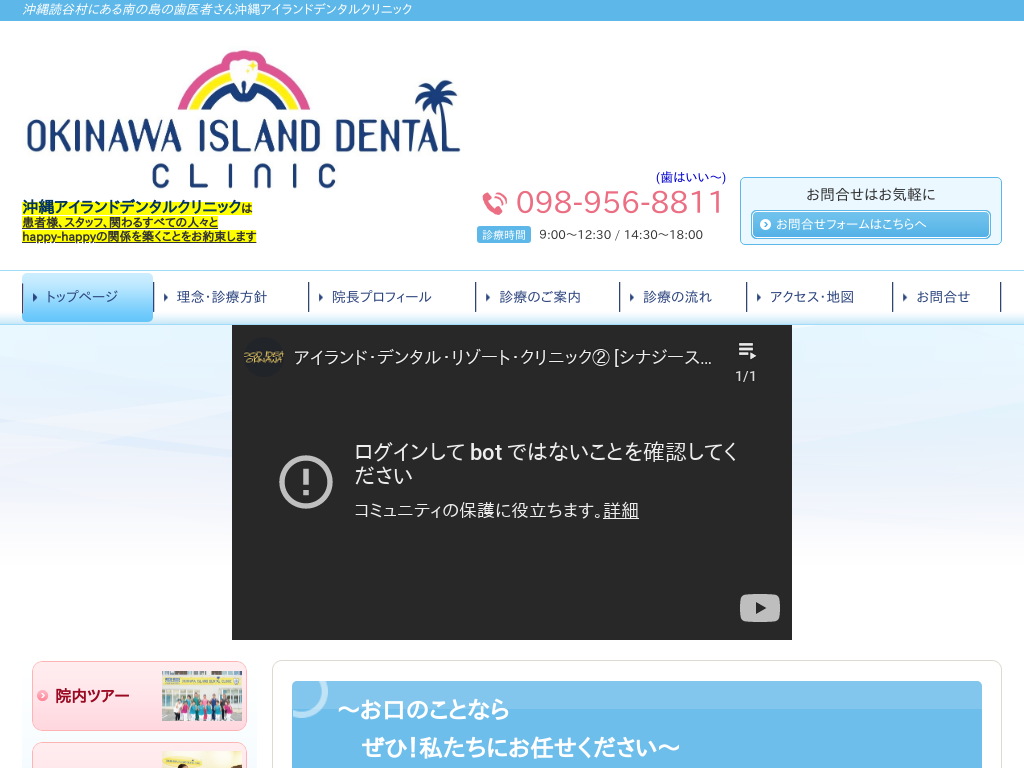Click the video title アイランド・デンタル・リゾート・クリニック②
Viewport: 1024px width, 768px height.
(x=502, y=357)
